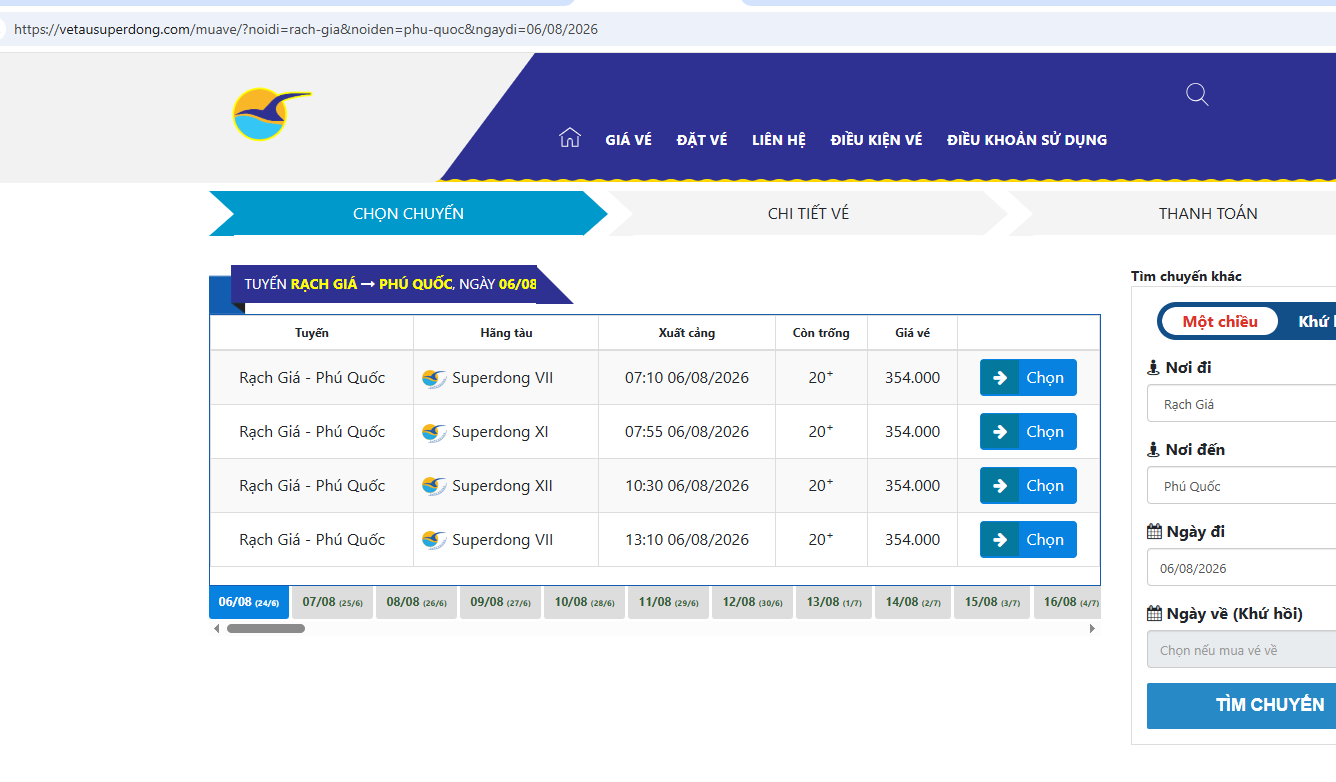The height and width of the screenshot is (782, 1336).
Task: Choose the 13:10 Superdong VII trip
Action: 1028,540
